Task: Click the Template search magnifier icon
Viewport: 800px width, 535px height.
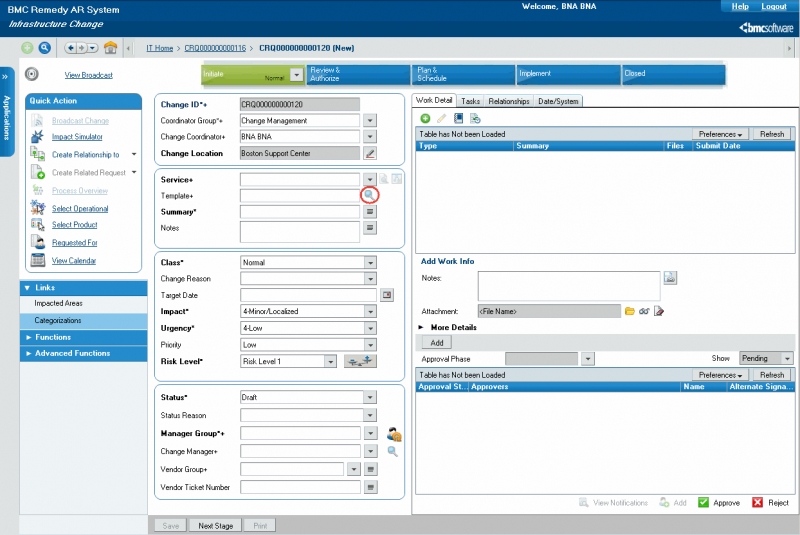Action: [x=369, y=195]
